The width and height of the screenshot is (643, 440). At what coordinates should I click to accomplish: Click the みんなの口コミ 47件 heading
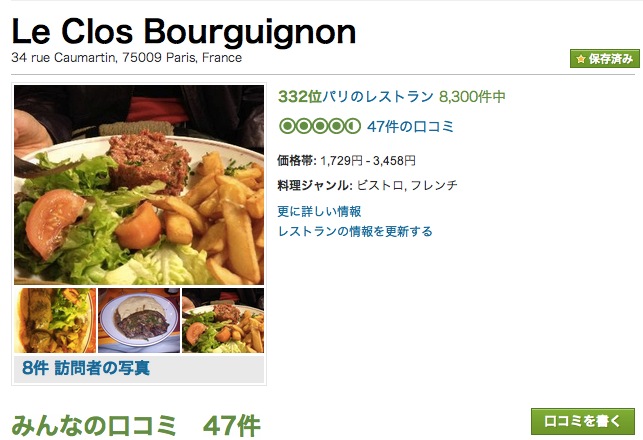click(x=136, y=426)
